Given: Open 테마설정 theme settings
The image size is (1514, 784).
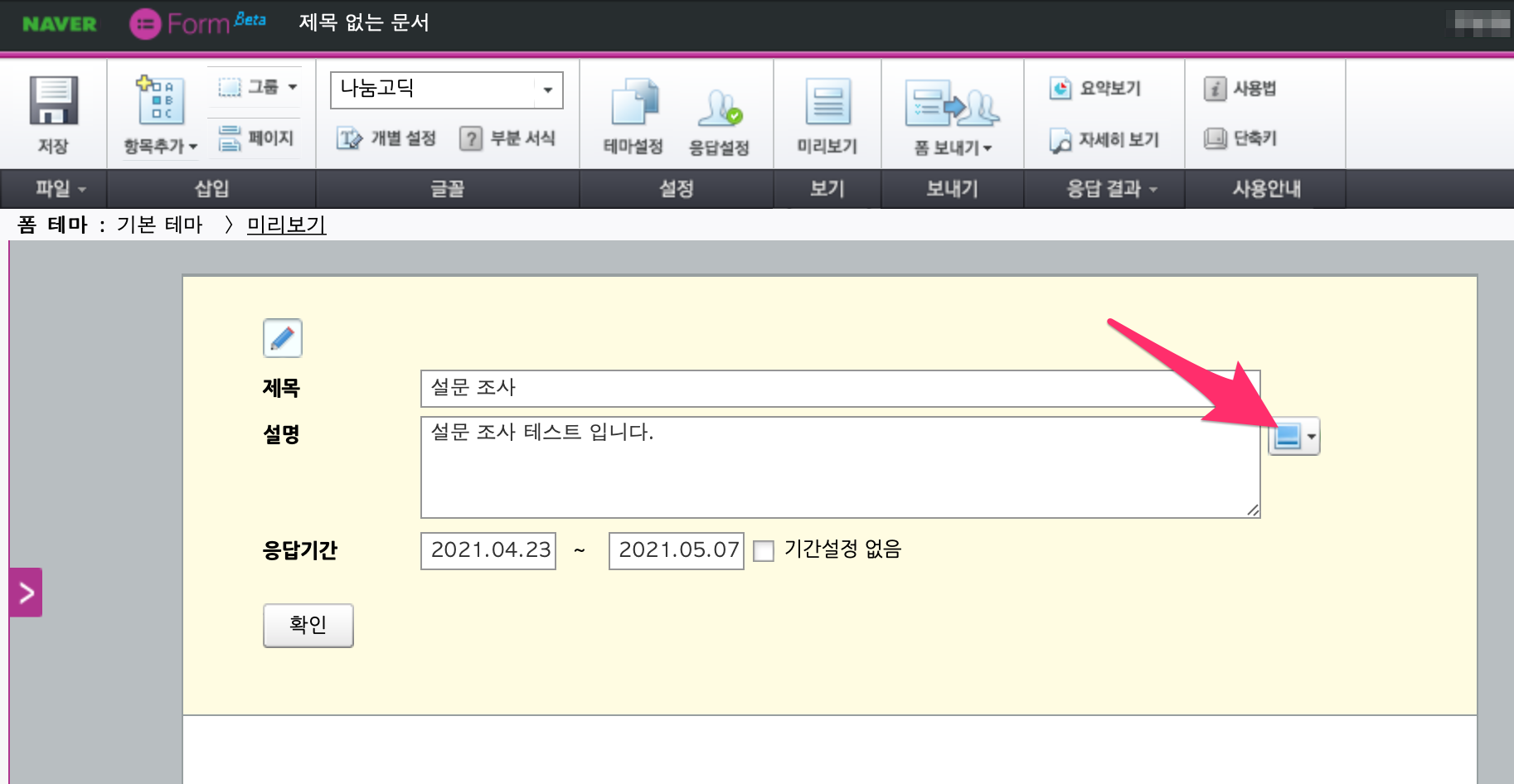Looking at the screenshot, I should coord(633,117).
